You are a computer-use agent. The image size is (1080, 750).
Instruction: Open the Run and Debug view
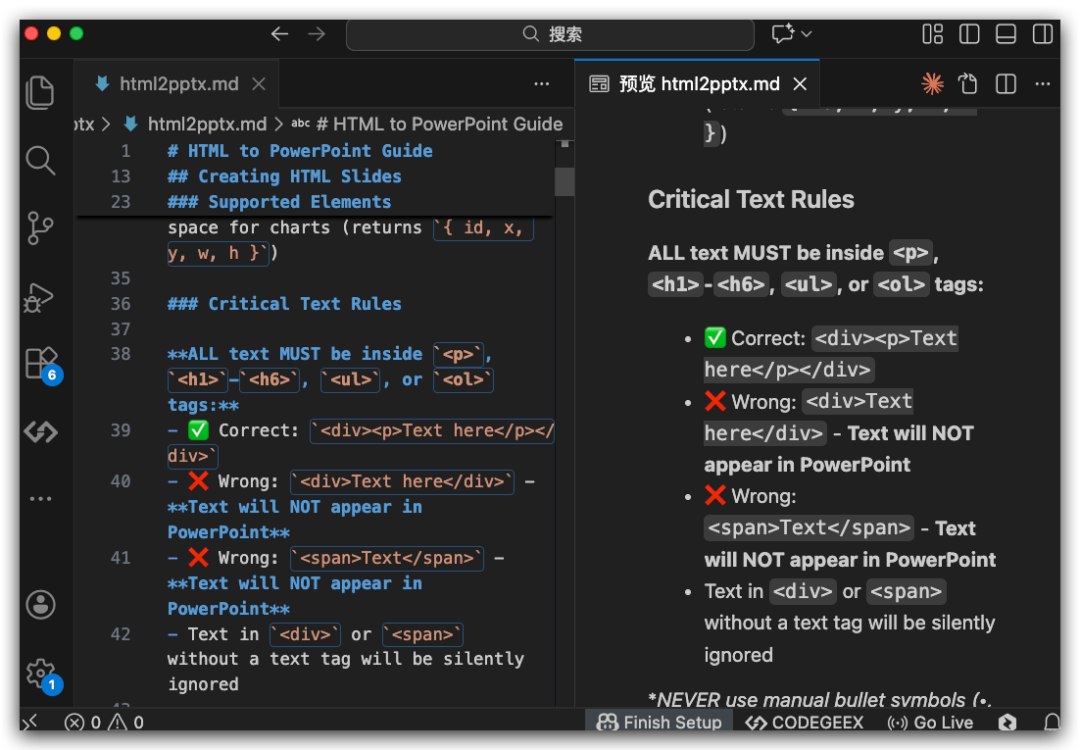tap(40, 297)
